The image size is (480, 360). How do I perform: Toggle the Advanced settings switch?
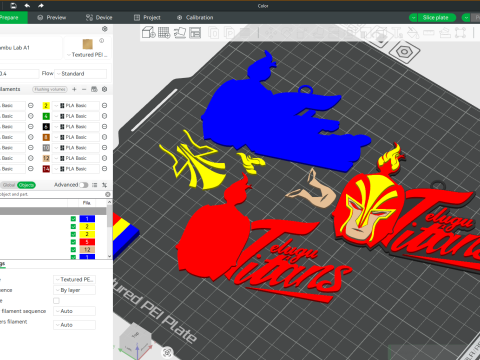coord(84,185)
